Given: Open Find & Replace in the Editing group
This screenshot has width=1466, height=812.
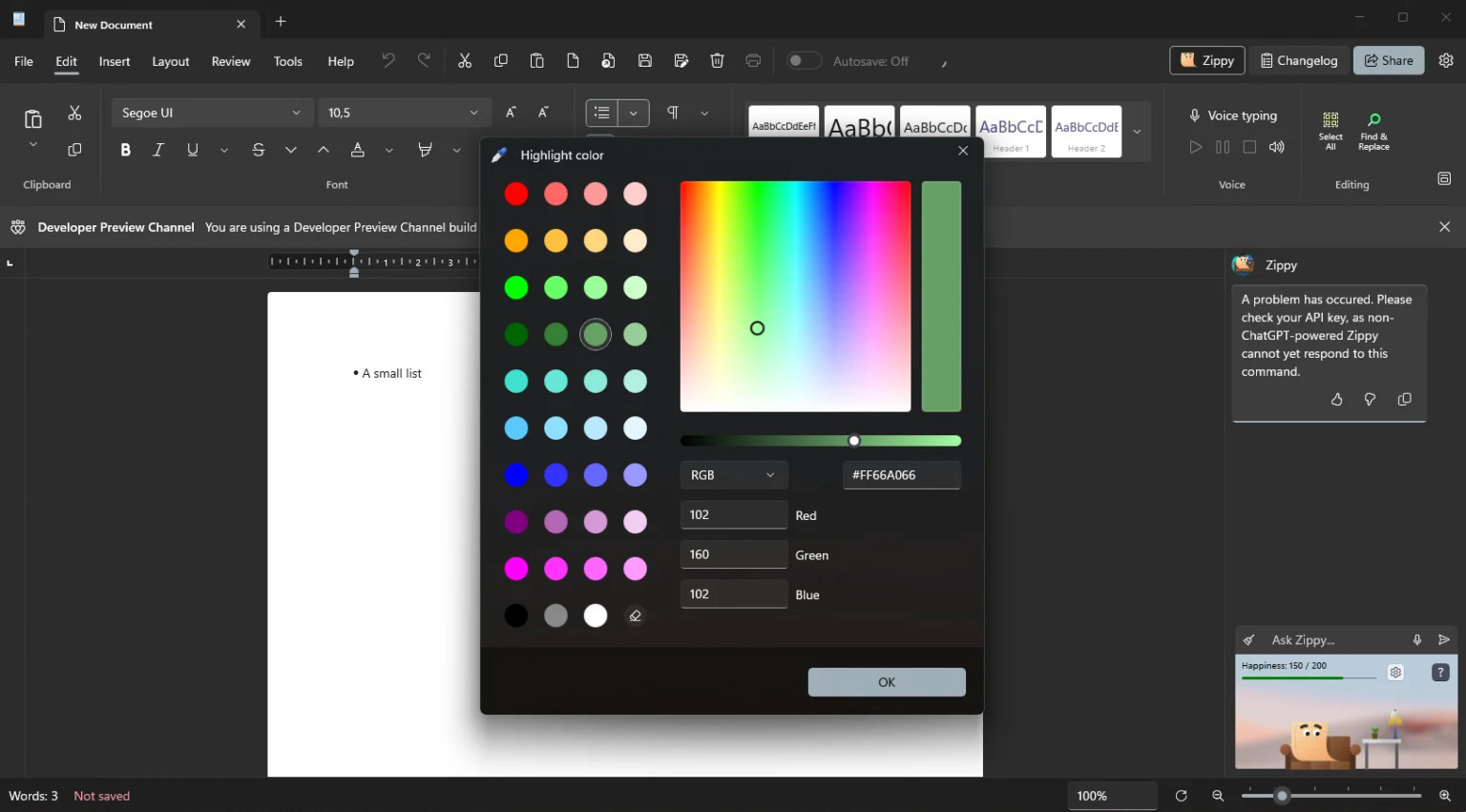Looking at the screenshot, I should coord(1373,124).
